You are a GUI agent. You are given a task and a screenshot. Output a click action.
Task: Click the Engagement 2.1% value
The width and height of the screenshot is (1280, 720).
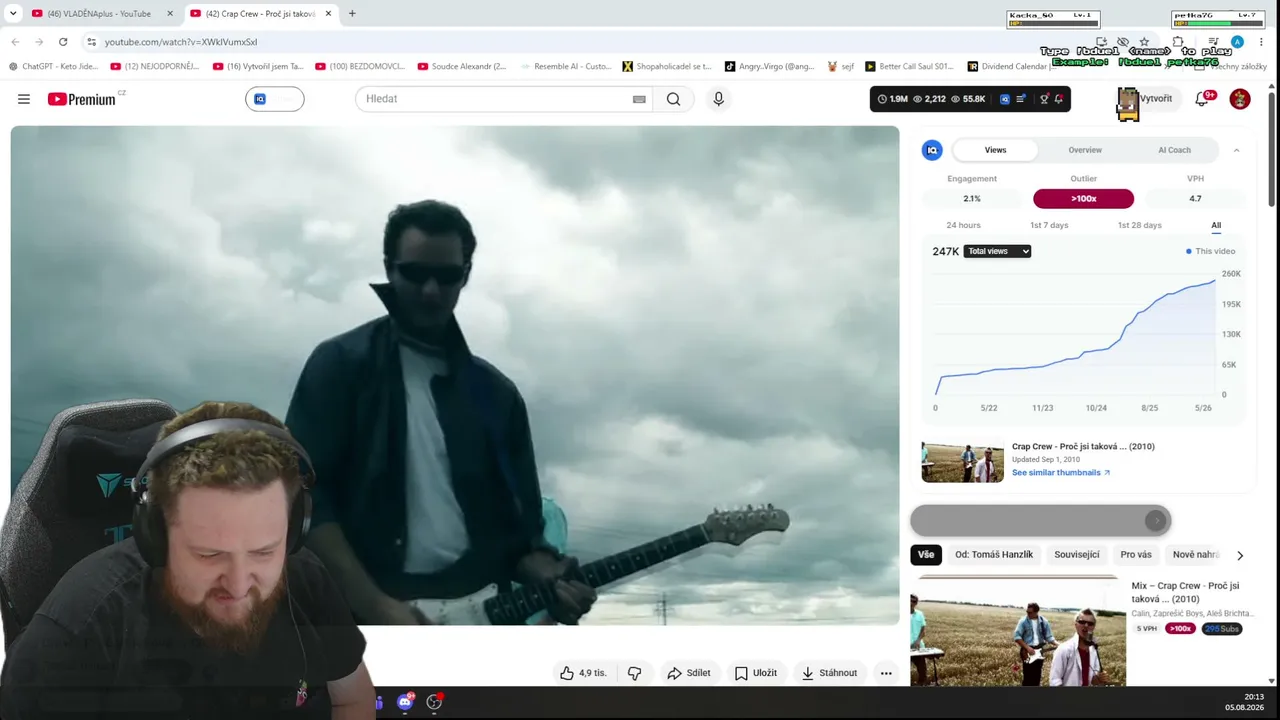[972, 199]
